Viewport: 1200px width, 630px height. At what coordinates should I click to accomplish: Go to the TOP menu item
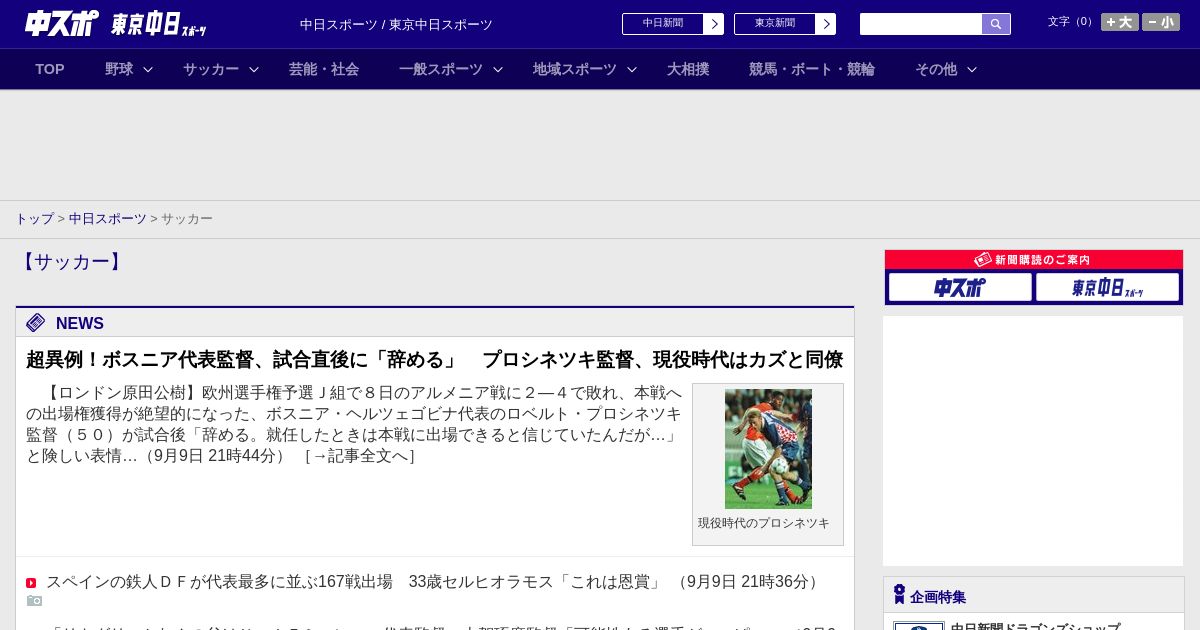pyautogui.click(x=50, y=69)
